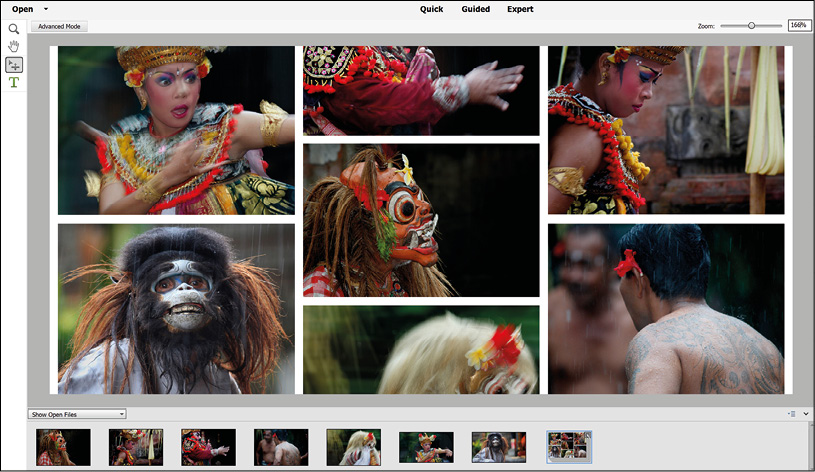Select the collage thumbnail in bin
815x472 pixels.
[x=569, y=447]
